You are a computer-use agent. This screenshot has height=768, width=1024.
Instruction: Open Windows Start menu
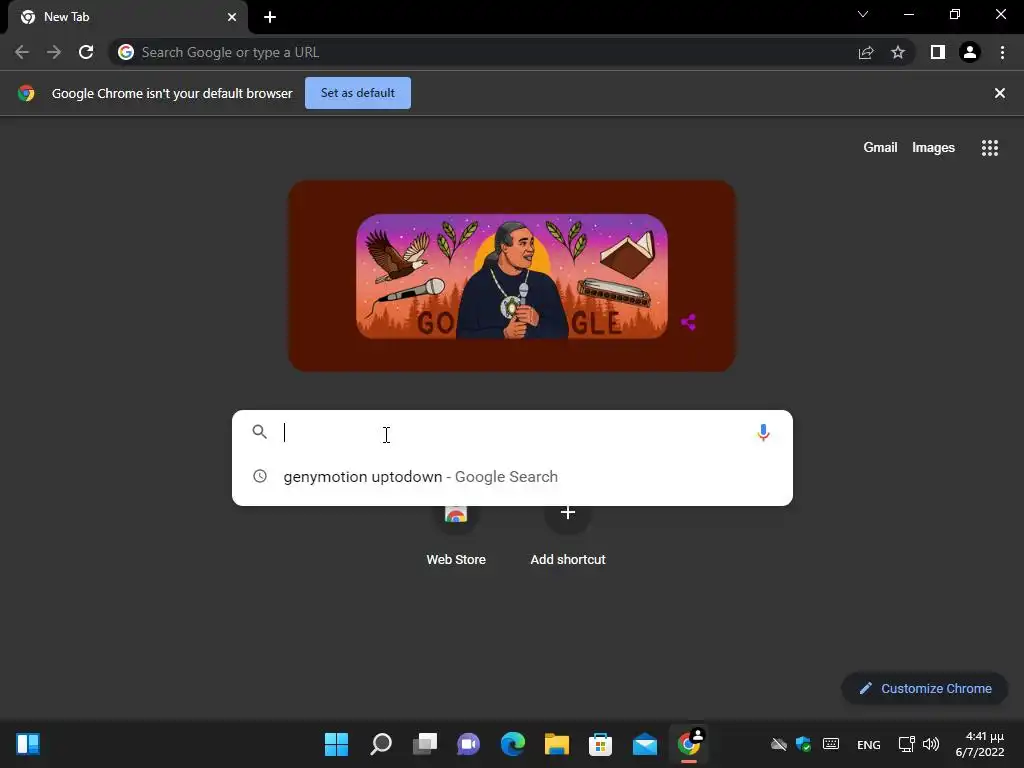pos(336,744)
